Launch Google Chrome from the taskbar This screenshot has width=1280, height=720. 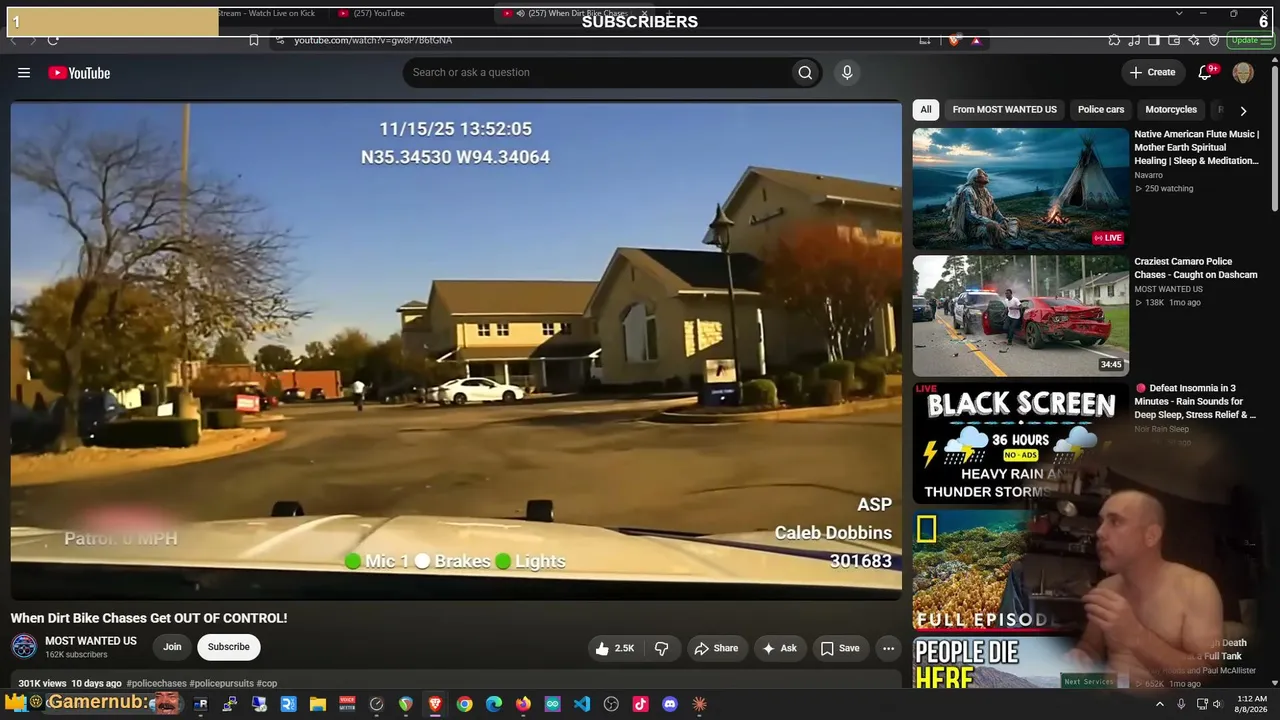point(465,704)
